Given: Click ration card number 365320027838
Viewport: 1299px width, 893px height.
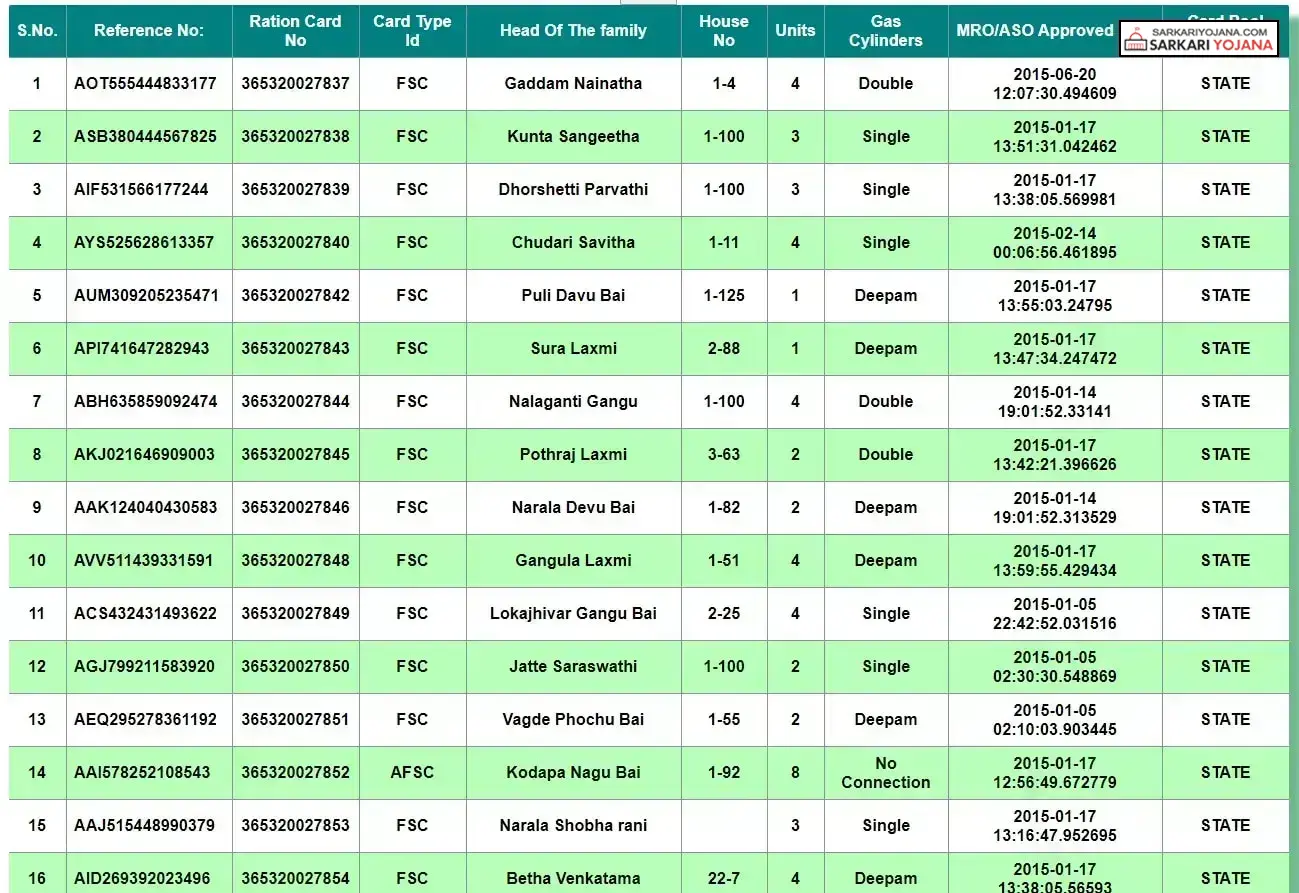Looking at the screenshot, I should 295,137.
